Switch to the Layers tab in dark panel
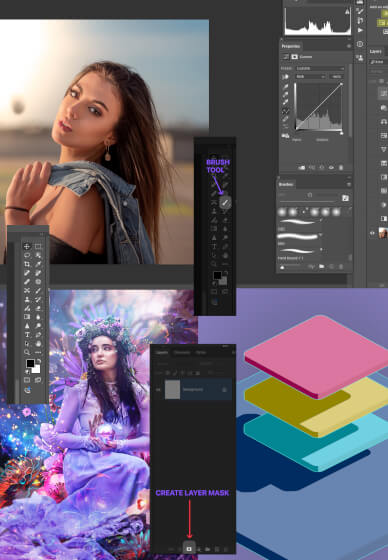The image size is (388, 560). 162,352
